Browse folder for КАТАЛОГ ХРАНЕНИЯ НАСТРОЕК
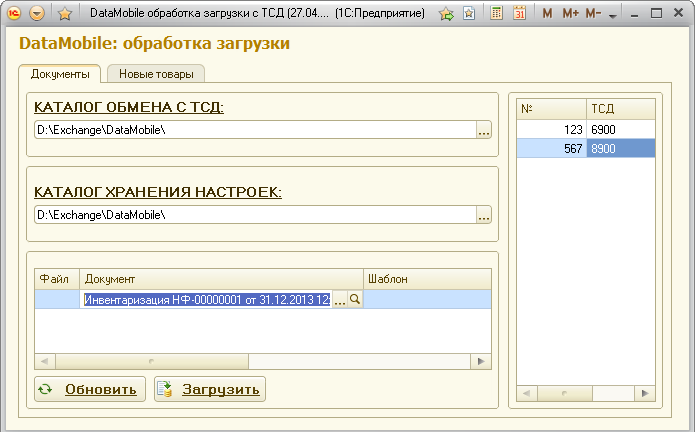Viewport: 695px width, 433px height. (484, 215)
